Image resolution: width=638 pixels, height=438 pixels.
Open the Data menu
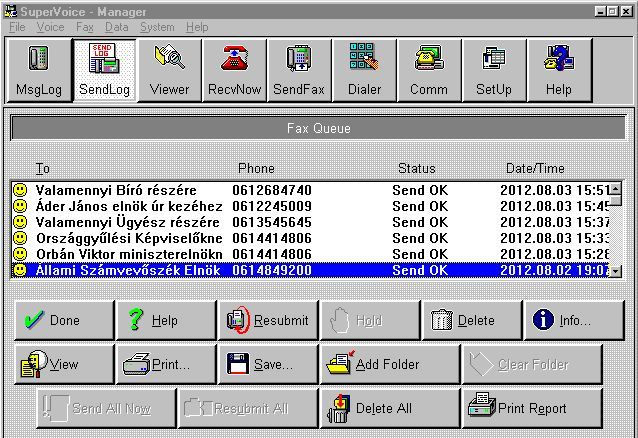click(x=117, y=27)
